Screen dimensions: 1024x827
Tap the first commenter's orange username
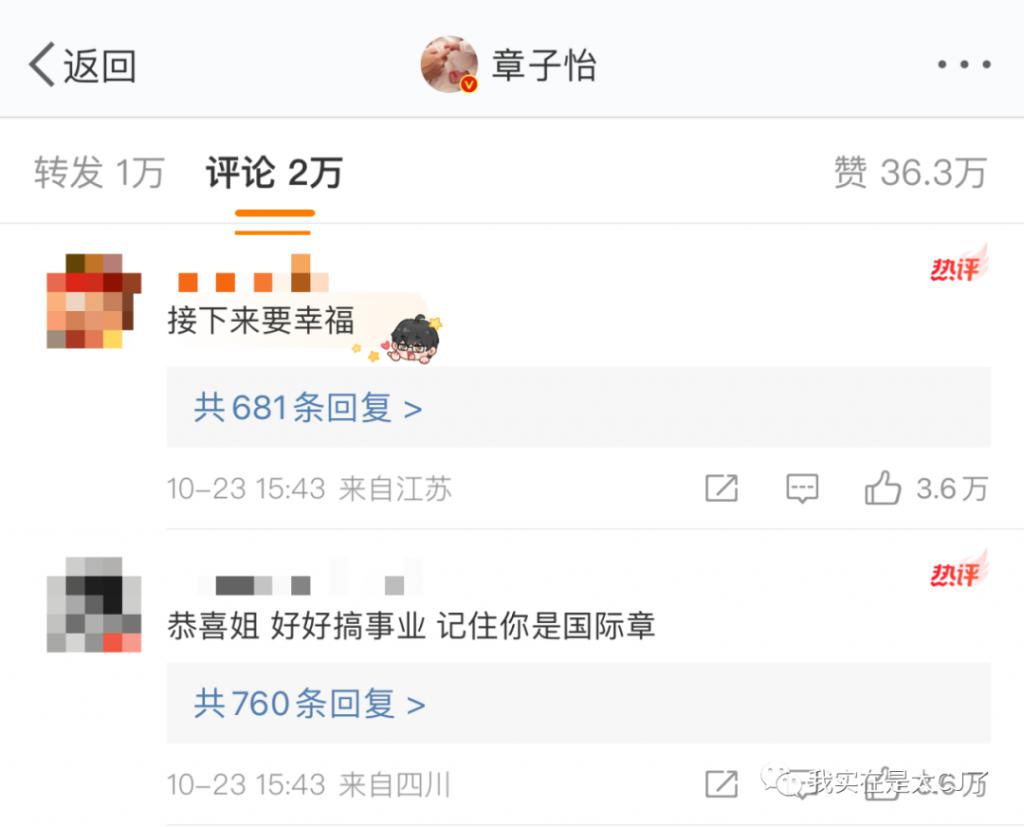[x=253, y=273]
